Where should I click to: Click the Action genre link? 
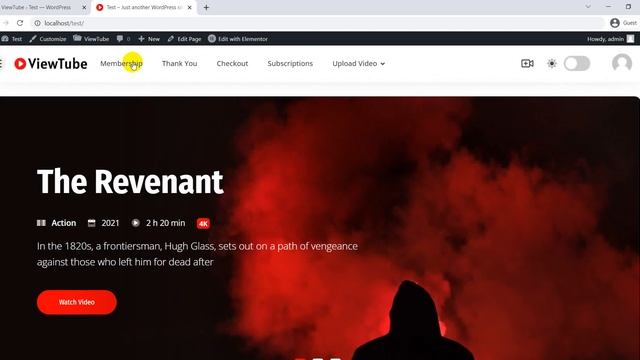(64, 223)
